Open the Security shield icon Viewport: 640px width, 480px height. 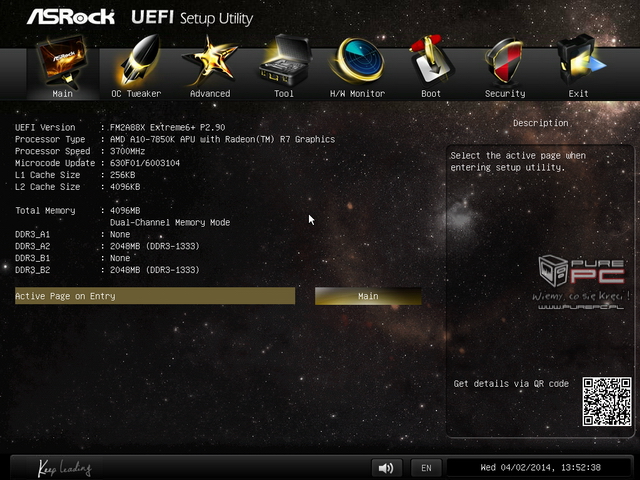click(504, 61)
